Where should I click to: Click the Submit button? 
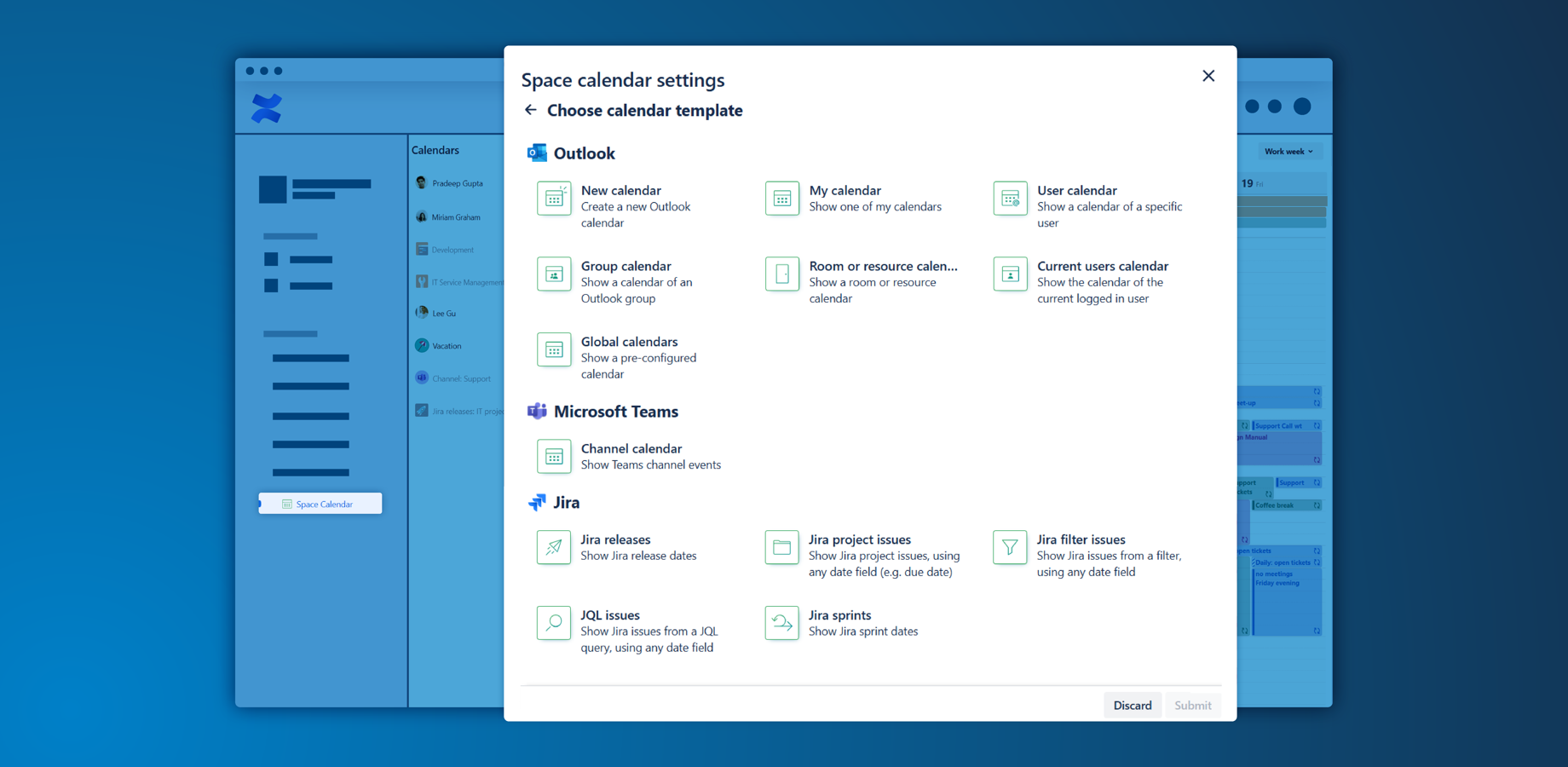(1192, 705)
